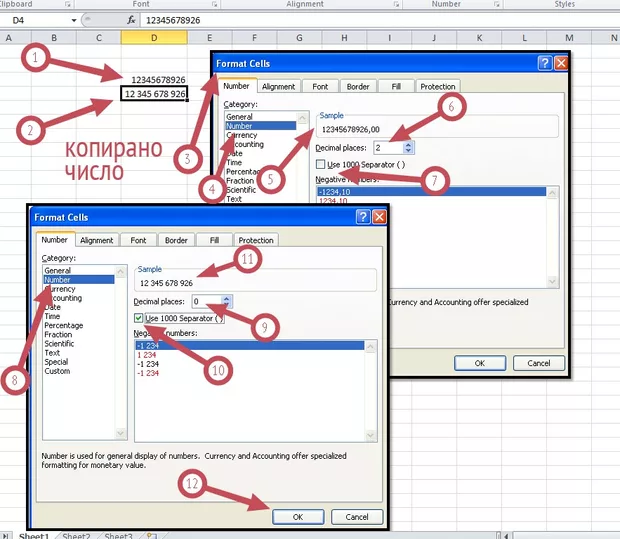This screenshot has width=620, height=539.
Task: Open the Name Box dropdown arrow beside D4
Action: pyautogui.click(x=74, y=20)
